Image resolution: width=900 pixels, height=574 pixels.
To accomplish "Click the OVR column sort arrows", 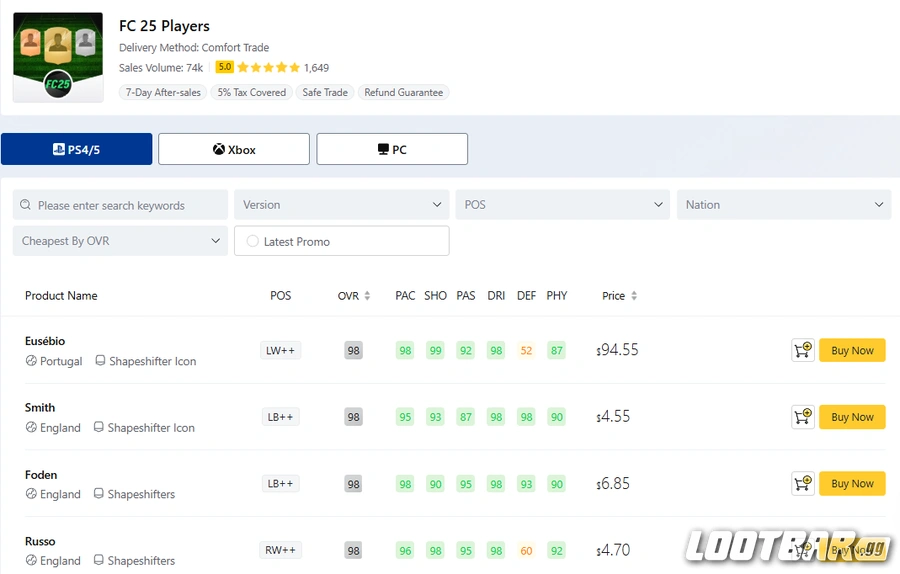I will (367, 296).
